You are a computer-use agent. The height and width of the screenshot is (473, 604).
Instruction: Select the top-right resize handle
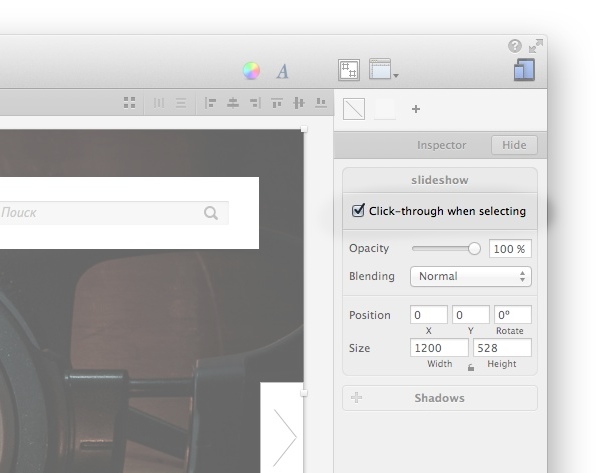(x=304, y=129)
